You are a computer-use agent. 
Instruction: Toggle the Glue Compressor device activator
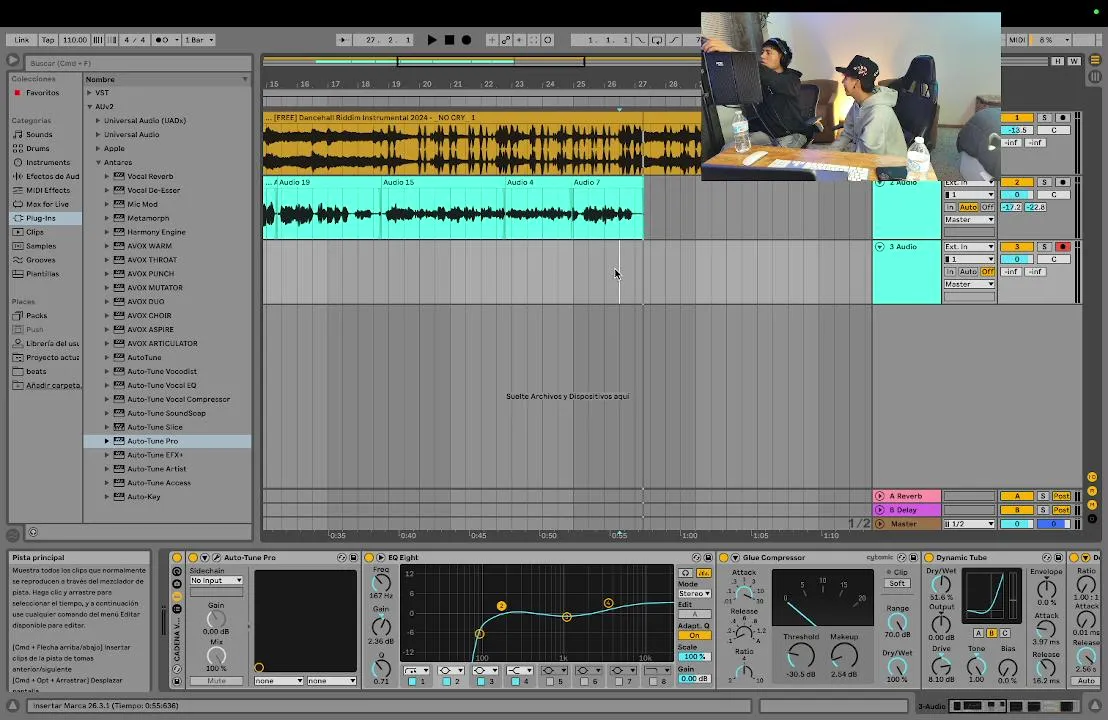pyautogui.click(x=724, y=557)
